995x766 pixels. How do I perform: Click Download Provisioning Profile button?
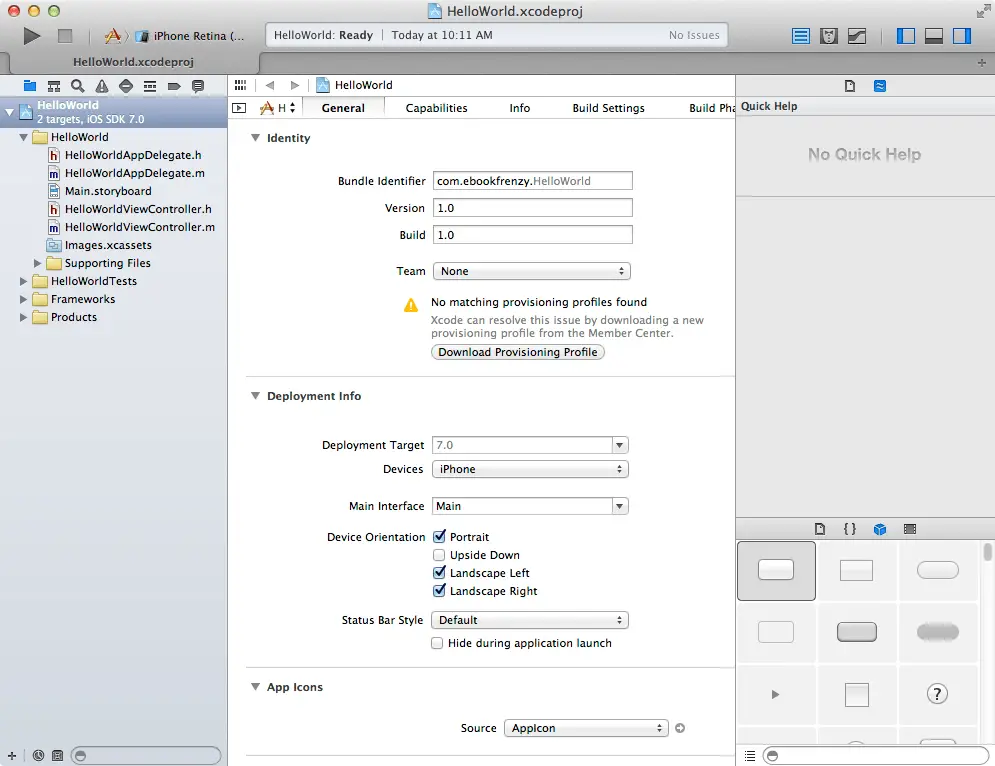click(517, 352)
